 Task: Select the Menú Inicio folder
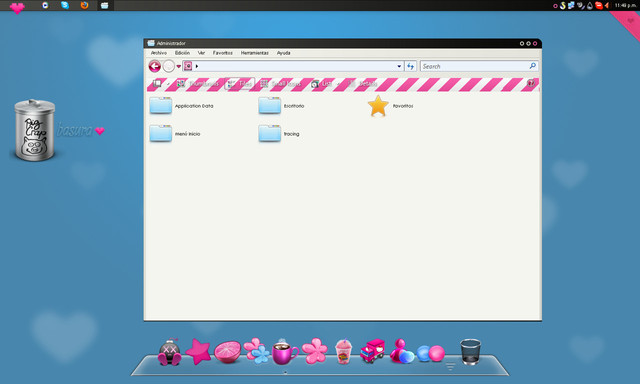(175, 133)
